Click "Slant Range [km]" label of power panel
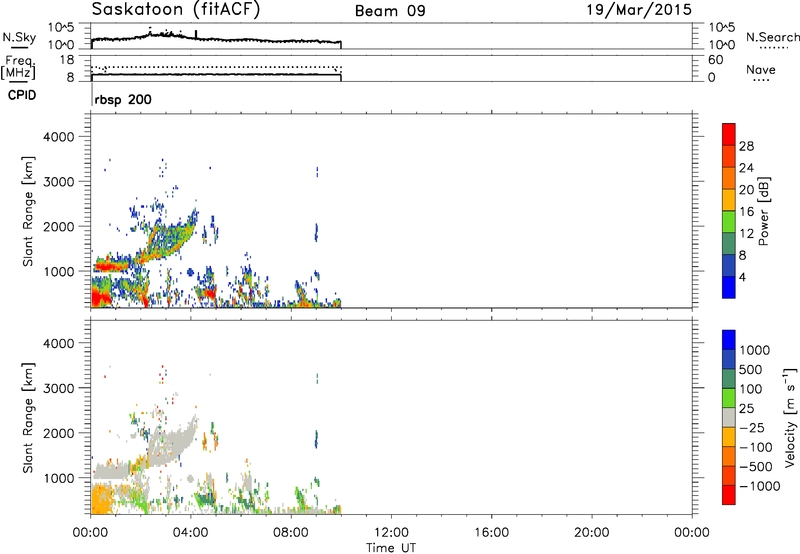Screen dimensions: 800x554 tap(28, 211)
